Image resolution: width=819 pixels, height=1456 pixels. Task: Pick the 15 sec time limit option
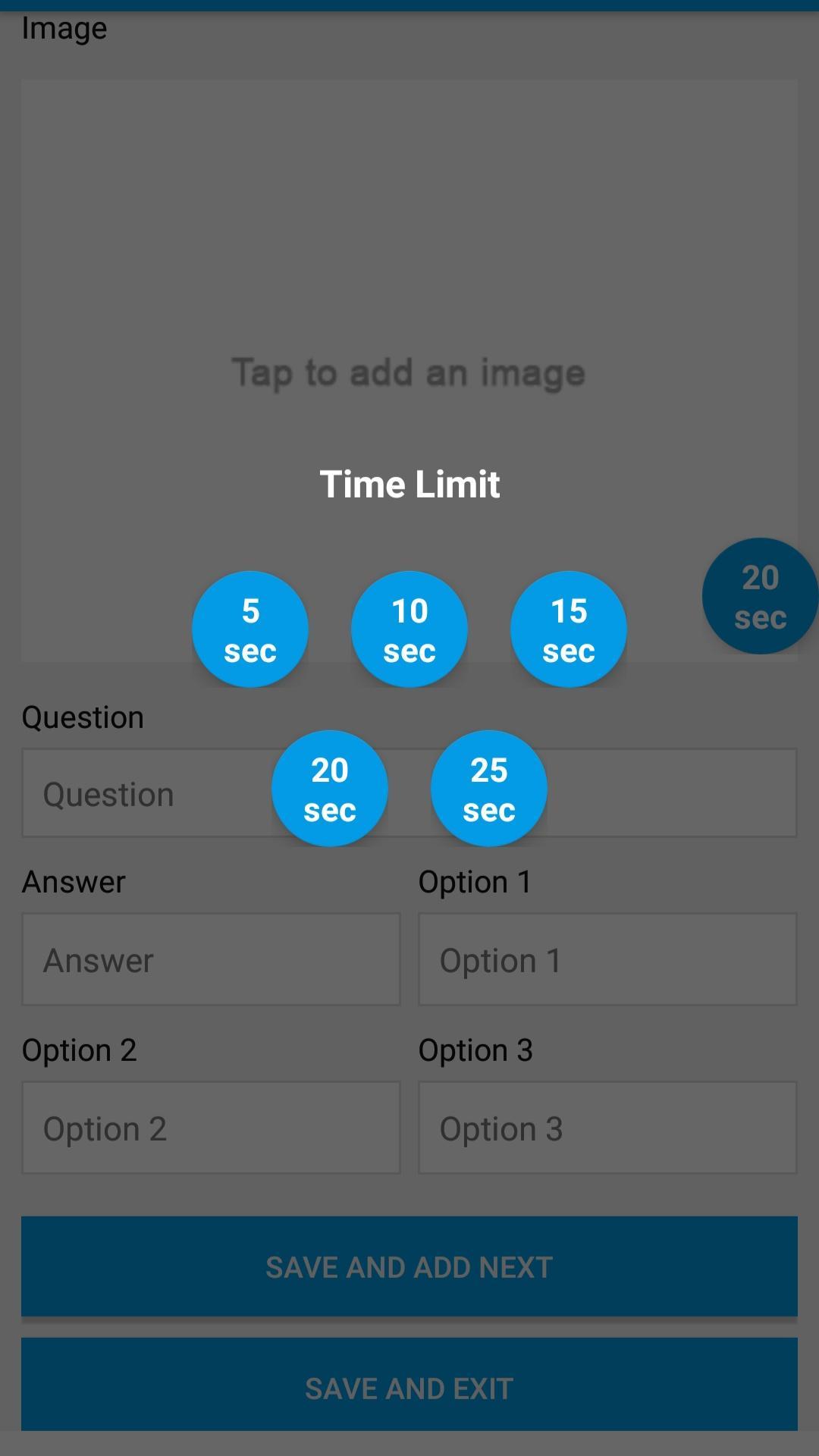569,629
